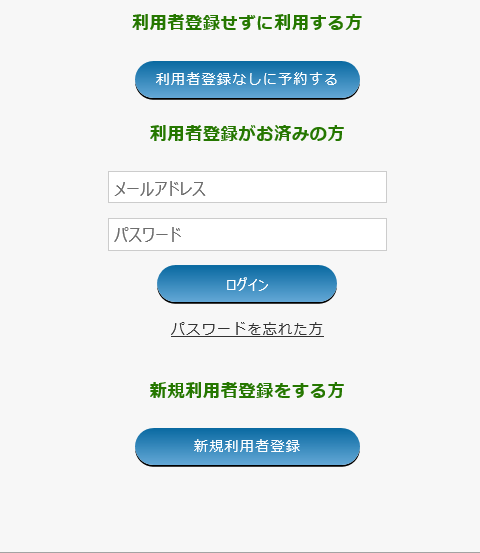The width and height of the screenshot is (480, 553).
Task: Click the topmost green heading on the page
Action: tap(247, 23)
